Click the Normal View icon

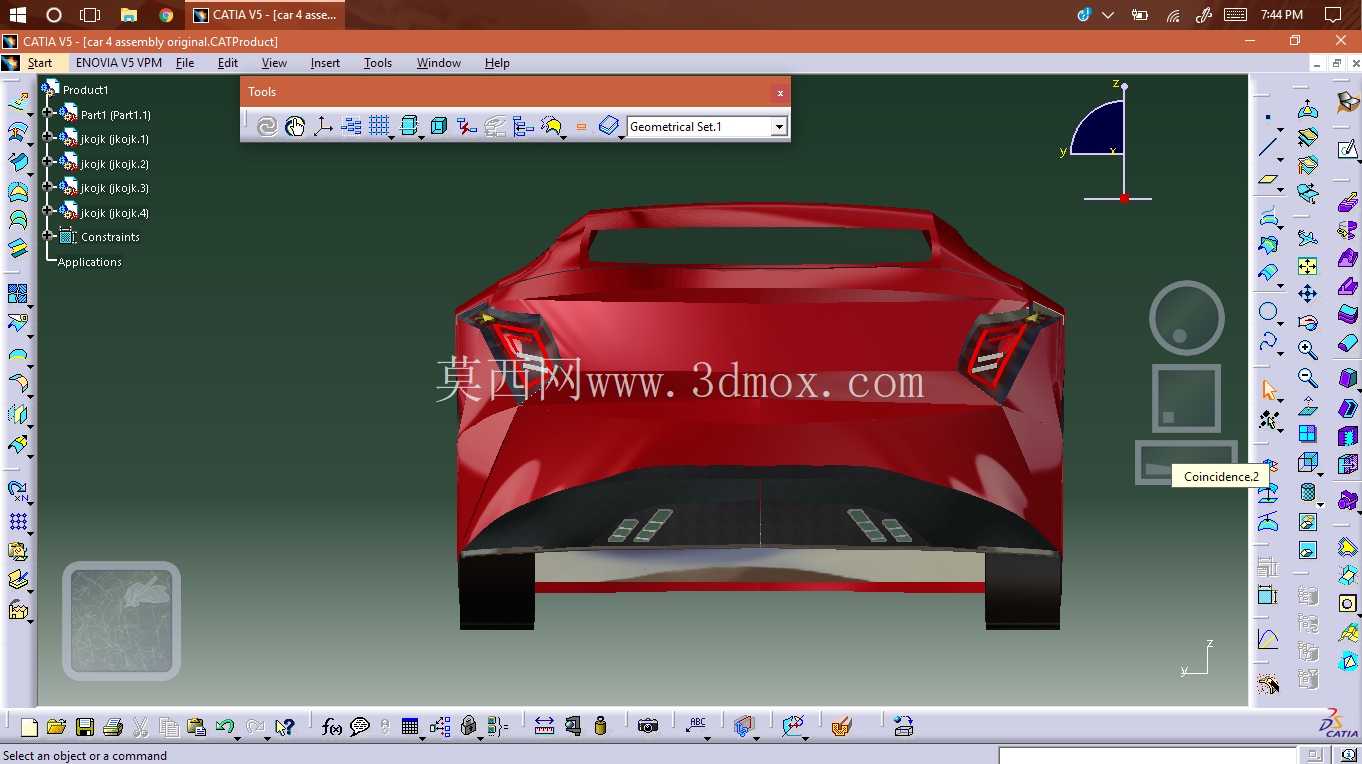1307,406
